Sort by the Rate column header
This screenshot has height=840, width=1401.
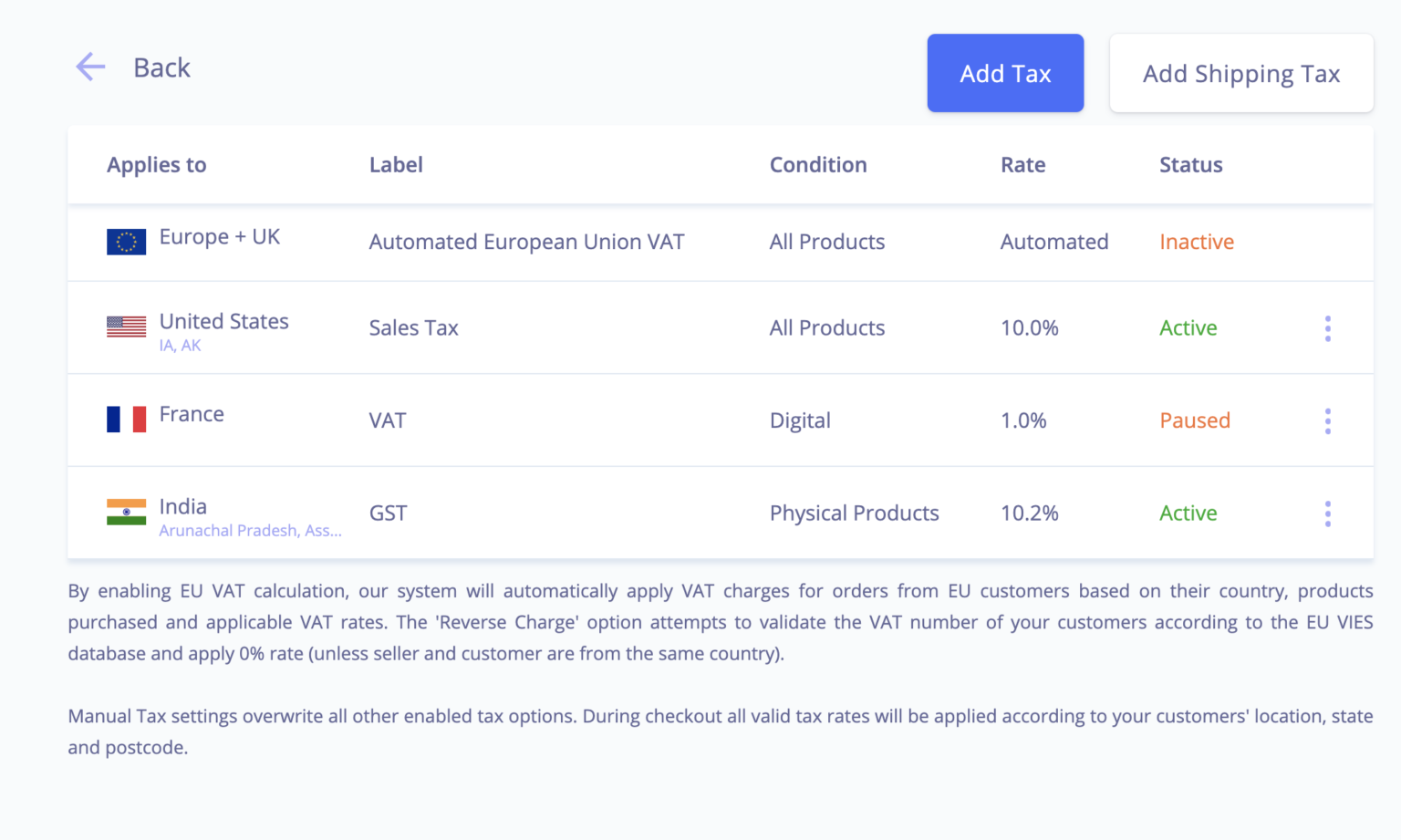pos(1022,164)
